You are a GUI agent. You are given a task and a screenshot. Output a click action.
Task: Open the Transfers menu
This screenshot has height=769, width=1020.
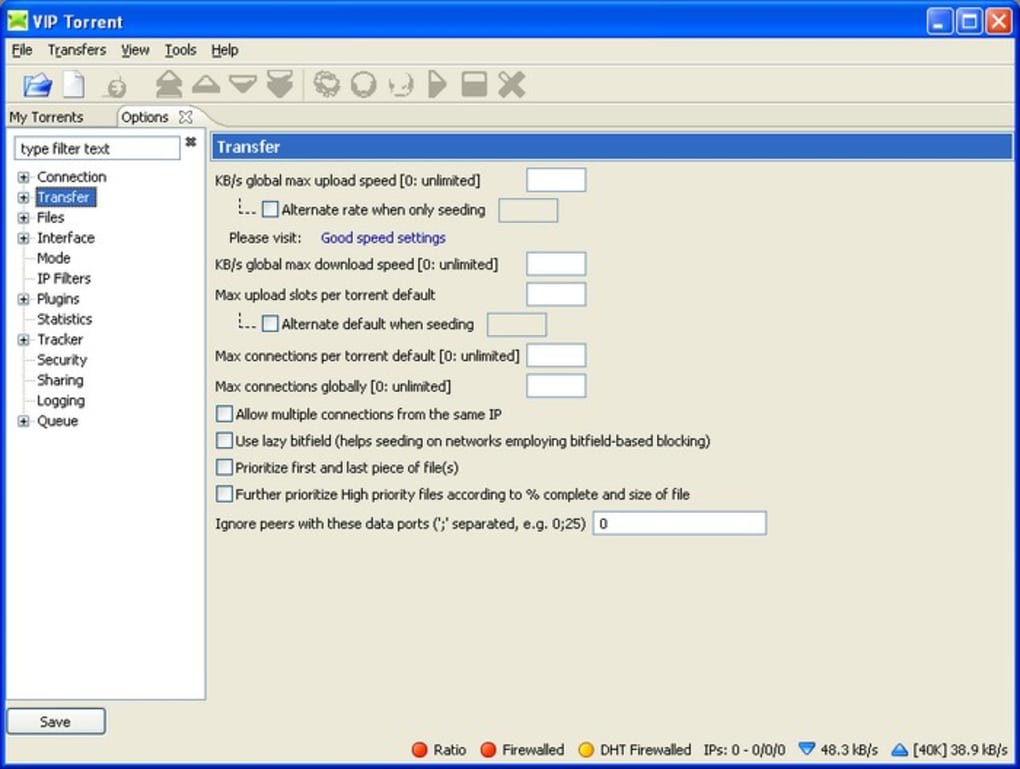coord(76,50)
